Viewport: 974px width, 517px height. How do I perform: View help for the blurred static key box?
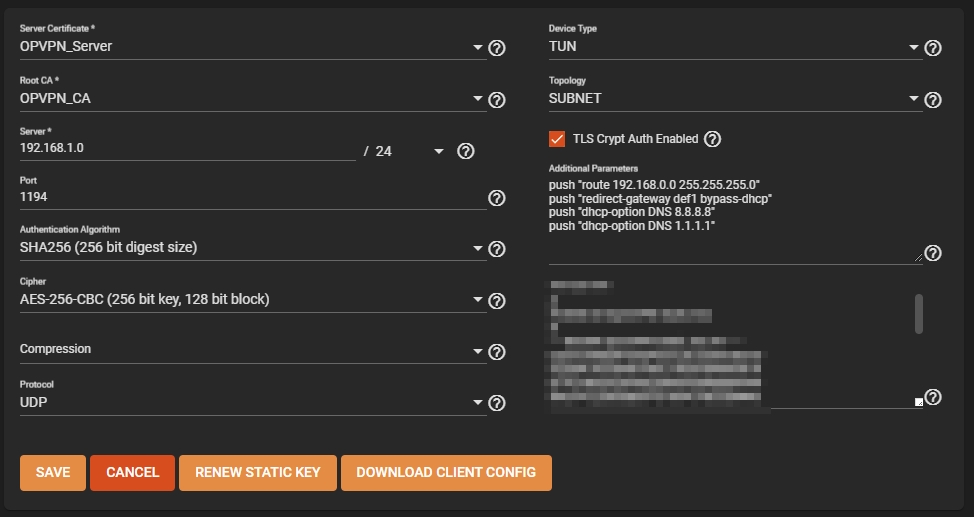pos(933,397)
